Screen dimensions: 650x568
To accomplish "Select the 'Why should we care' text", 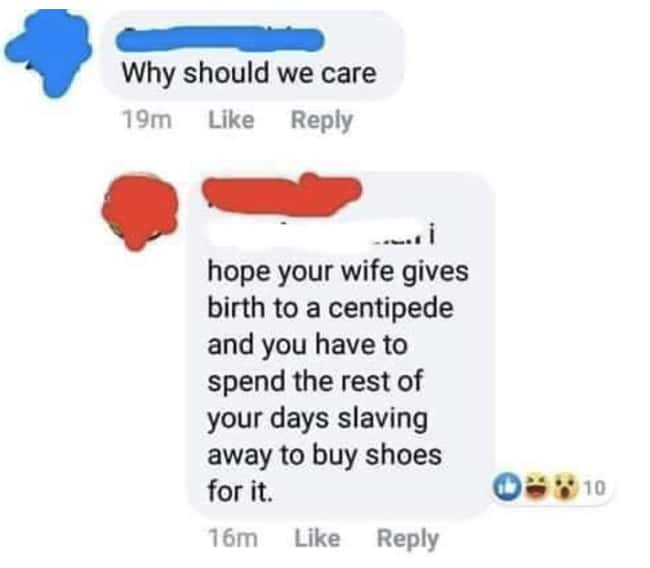I will click(x=250, y=74).
